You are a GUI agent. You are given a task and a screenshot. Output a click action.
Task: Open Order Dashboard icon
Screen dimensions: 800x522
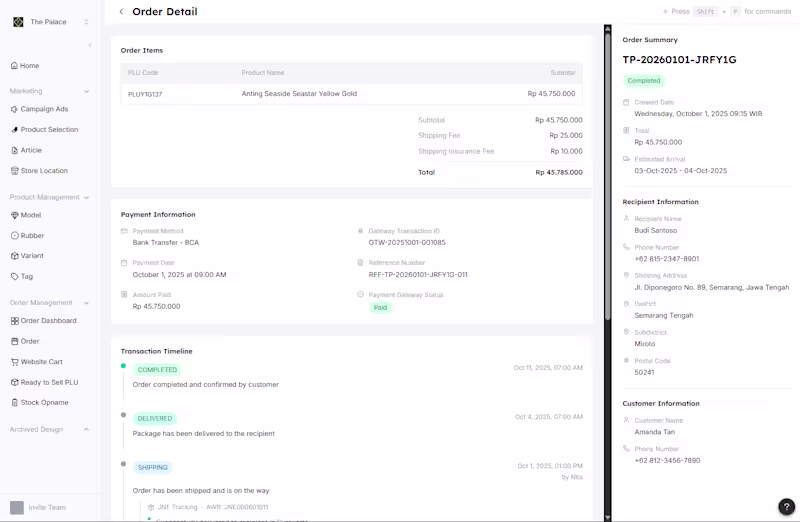coord(14,320)
